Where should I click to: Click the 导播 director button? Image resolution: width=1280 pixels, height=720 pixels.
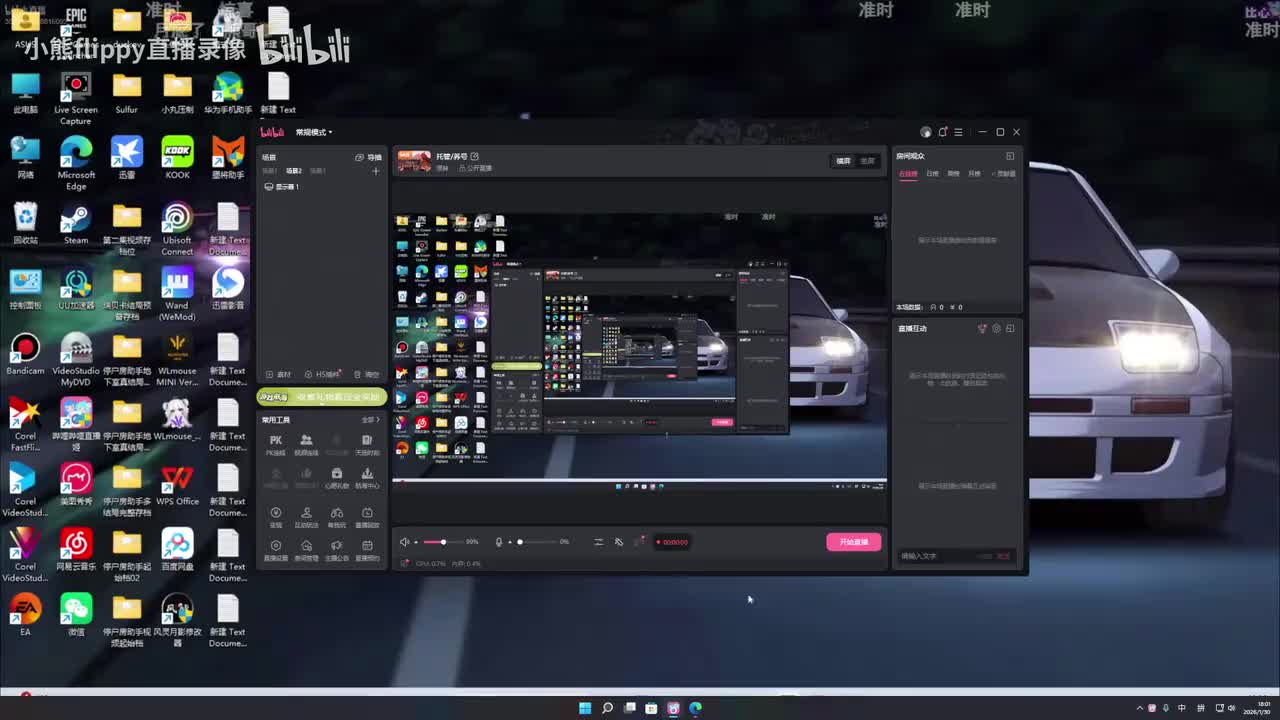(x=369, y=157)
